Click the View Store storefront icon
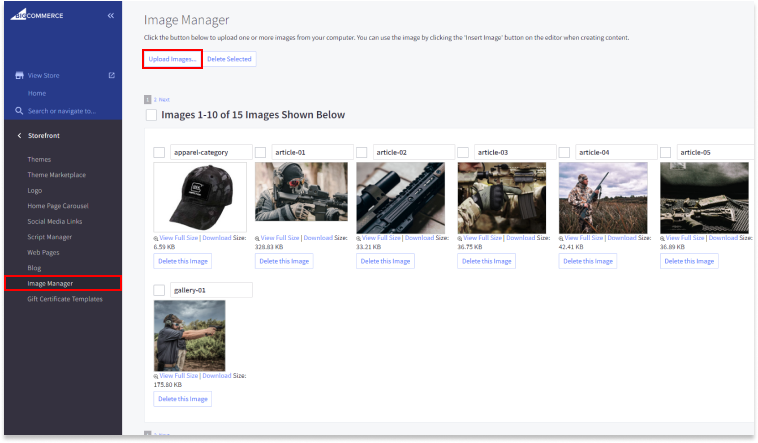This screenshot has height=443, width=758. click(x=19, y=75)
